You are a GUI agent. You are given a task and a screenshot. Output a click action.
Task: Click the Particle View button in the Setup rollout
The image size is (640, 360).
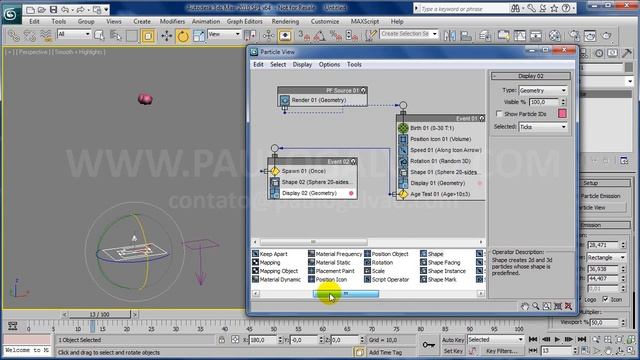pos(603,208)
